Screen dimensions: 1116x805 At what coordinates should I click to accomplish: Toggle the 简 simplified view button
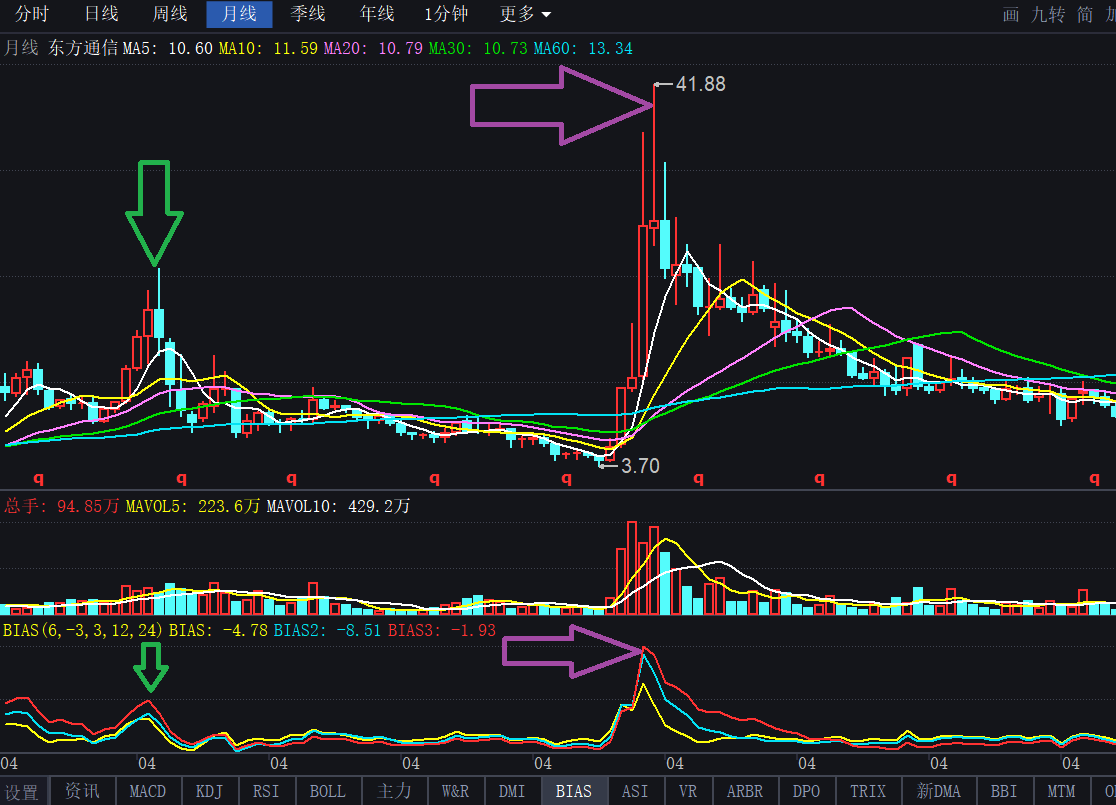[x=1085, y=14]
